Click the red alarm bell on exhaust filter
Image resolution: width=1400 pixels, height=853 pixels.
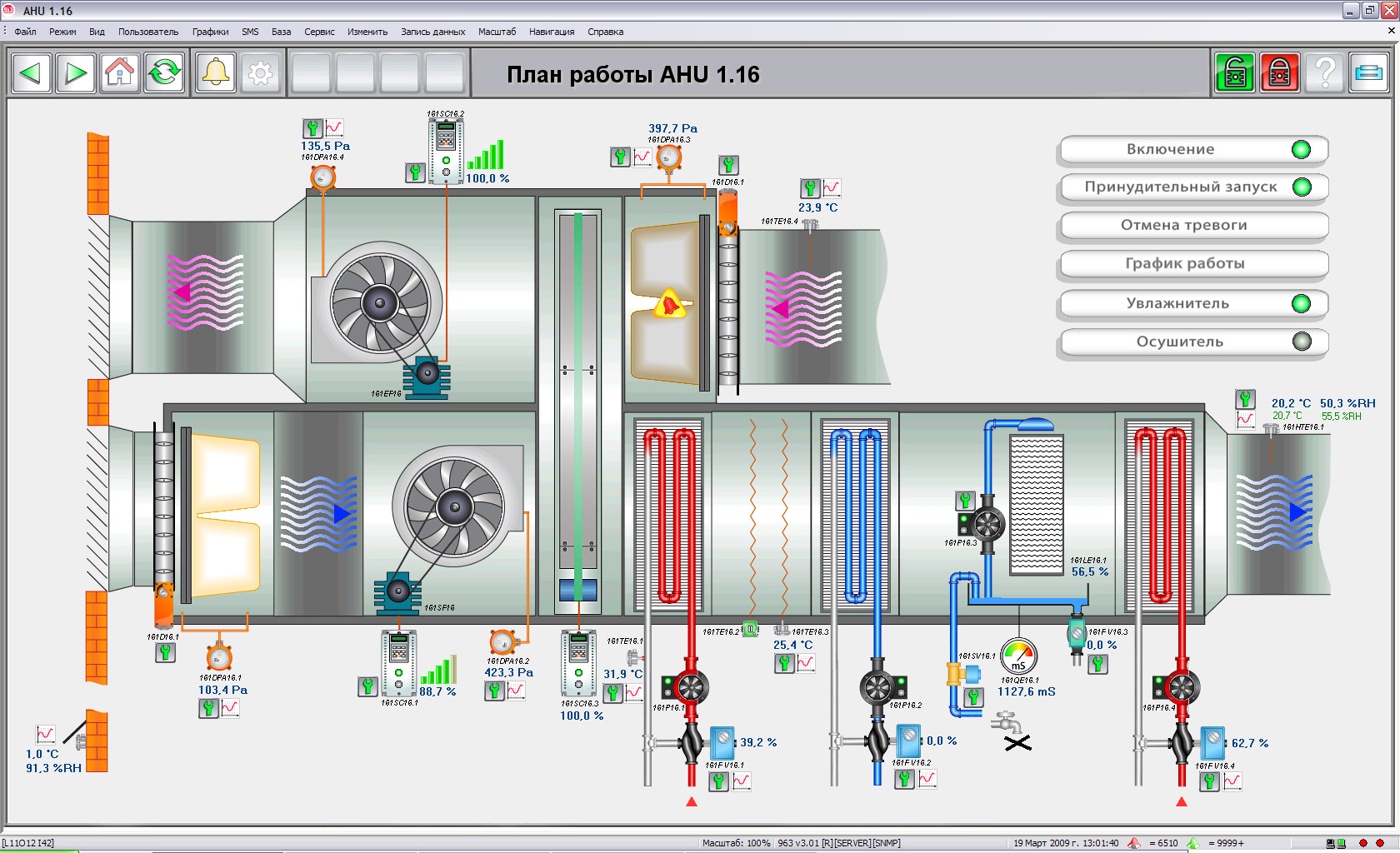pyautogui.click(x=669, y=305)
